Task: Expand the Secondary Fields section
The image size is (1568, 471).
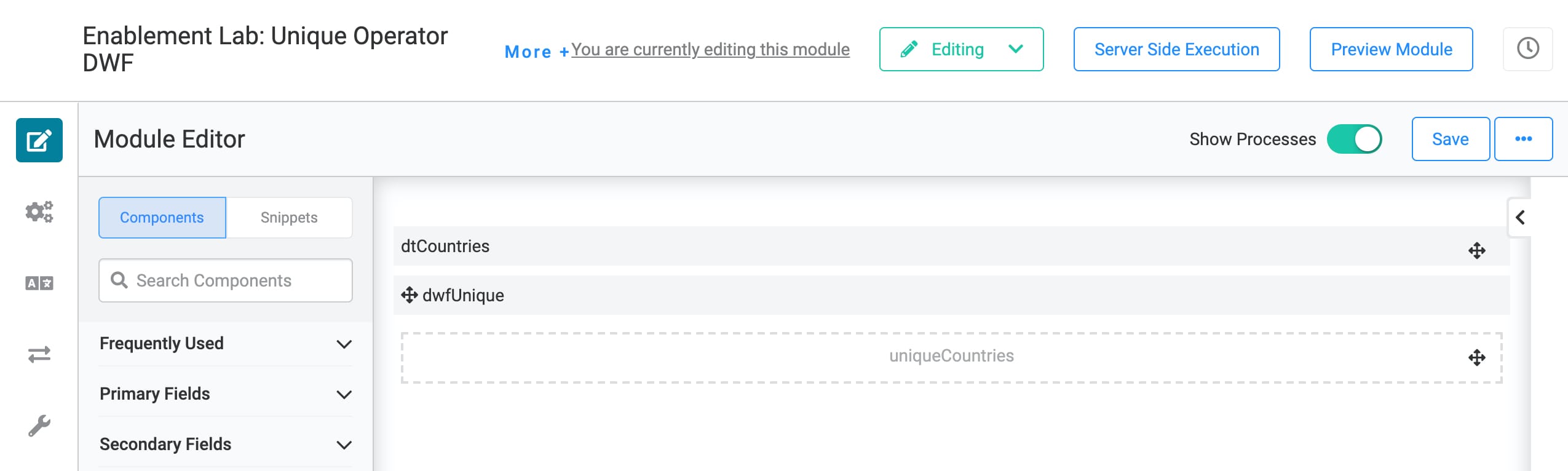Action: (x=226, y=444)
